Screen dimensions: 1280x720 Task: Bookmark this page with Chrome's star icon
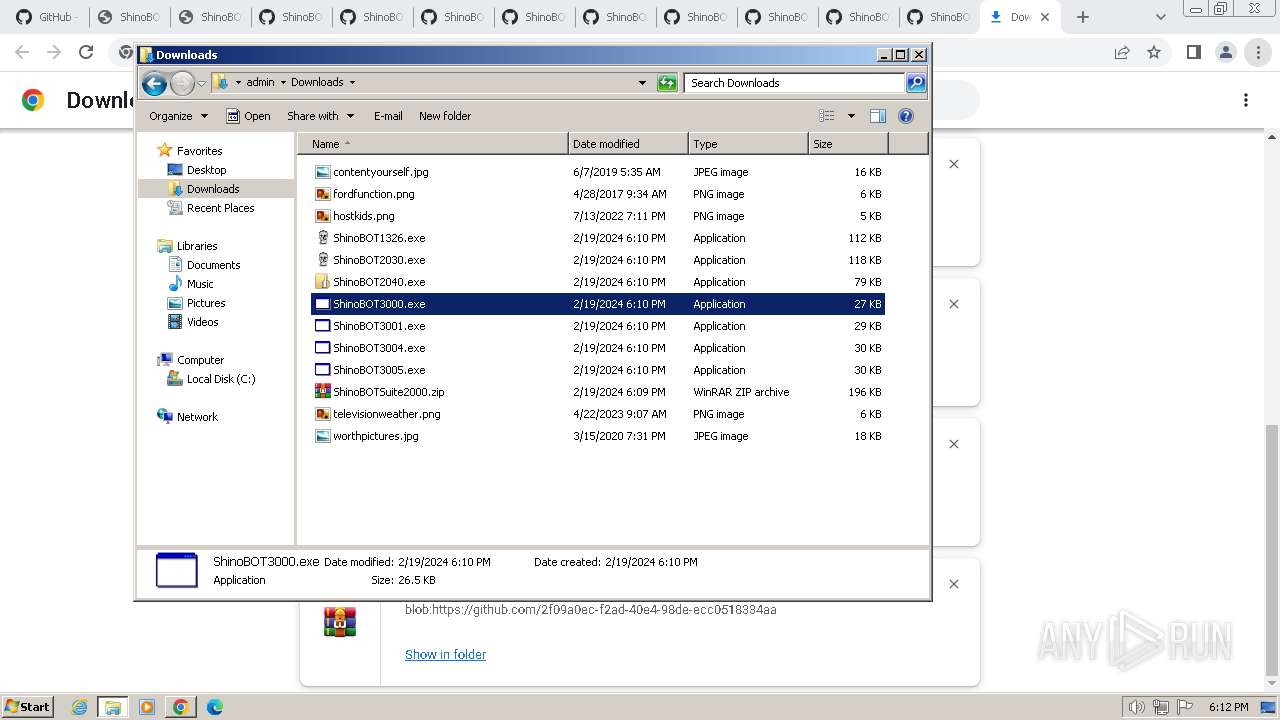[x=1154, y=52]
